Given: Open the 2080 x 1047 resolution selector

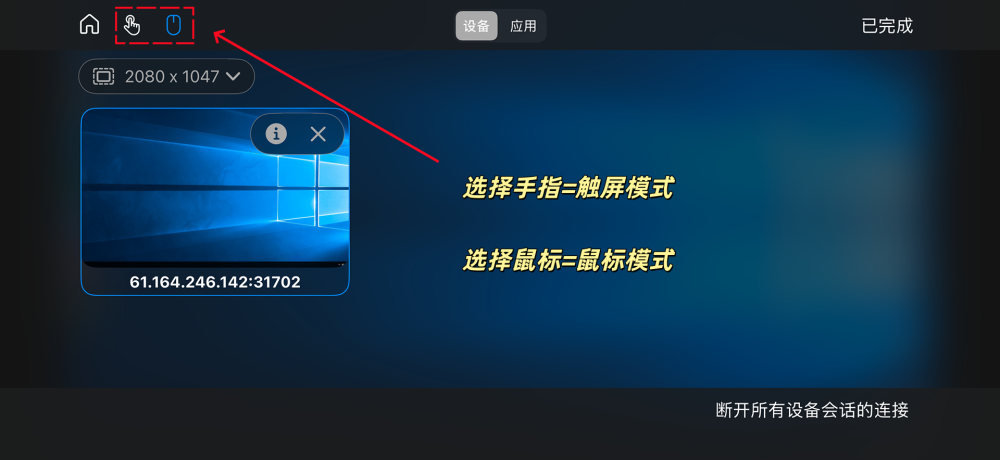Looking at the screenshot, I should [x=166, y=77].
